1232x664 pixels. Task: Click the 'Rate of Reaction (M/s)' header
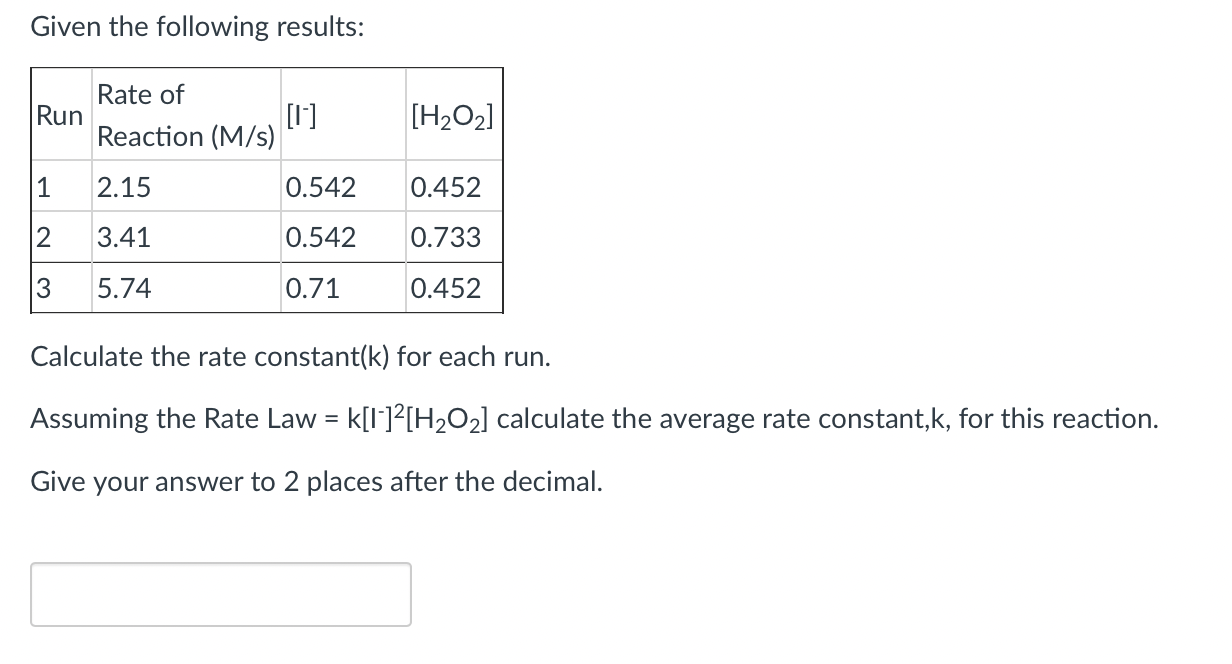pos(186,116)
